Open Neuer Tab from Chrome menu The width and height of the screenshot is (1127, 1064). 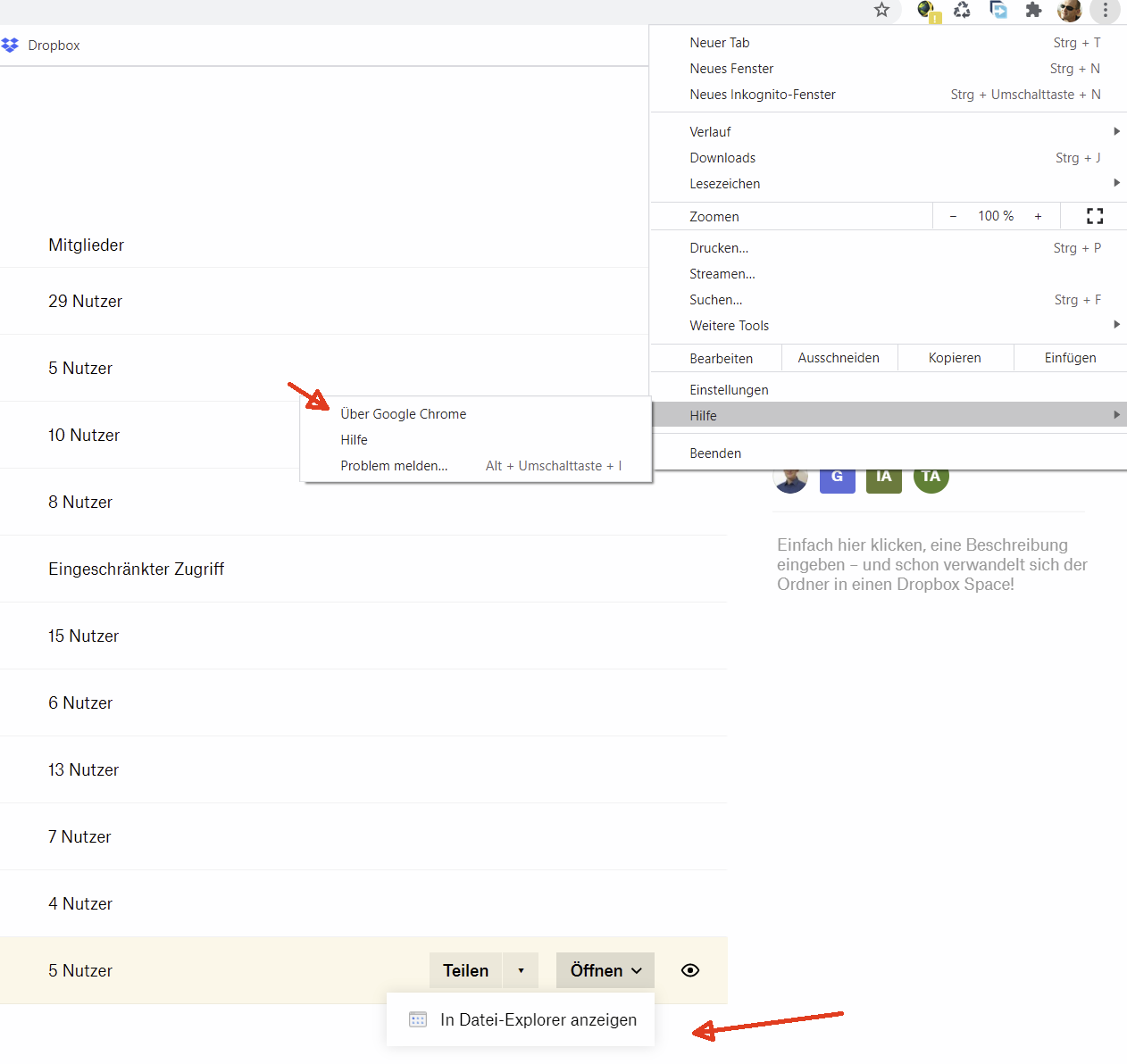[x=889, y=43]
